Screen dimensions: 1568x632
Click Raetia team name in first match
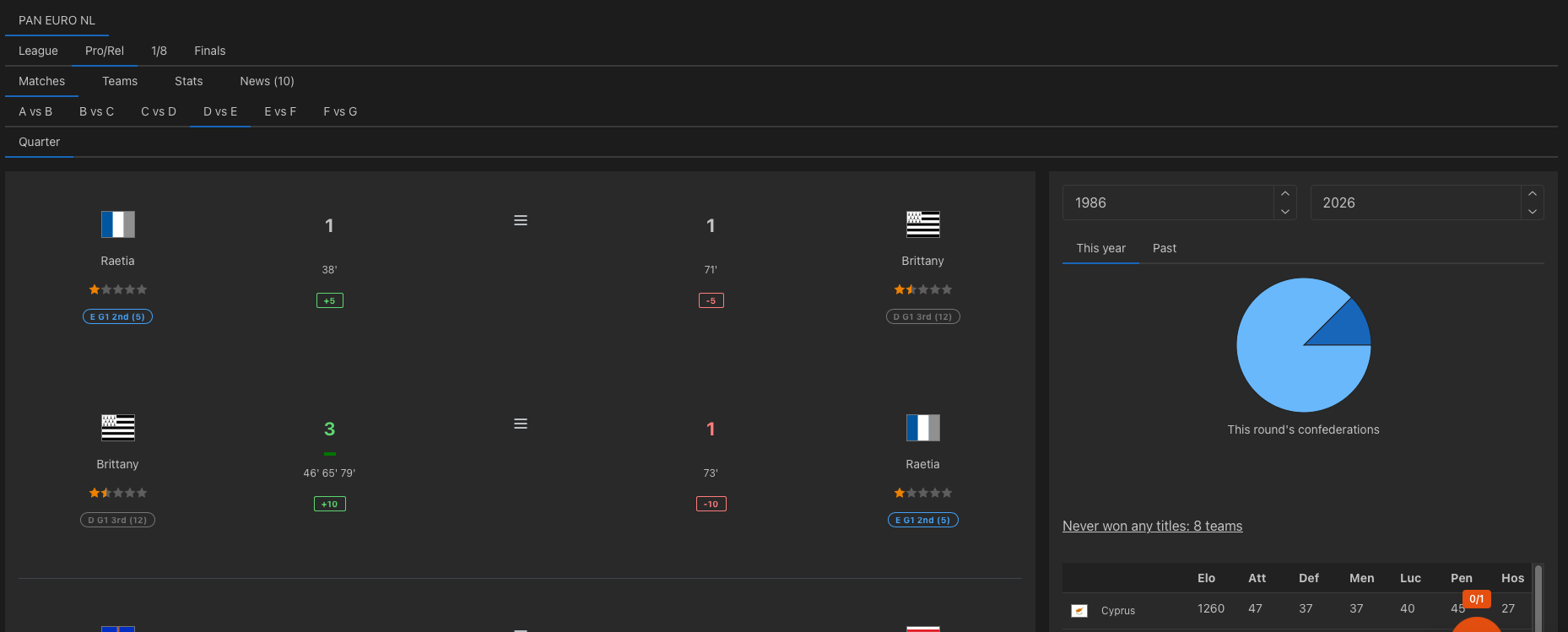coord(117,261)
